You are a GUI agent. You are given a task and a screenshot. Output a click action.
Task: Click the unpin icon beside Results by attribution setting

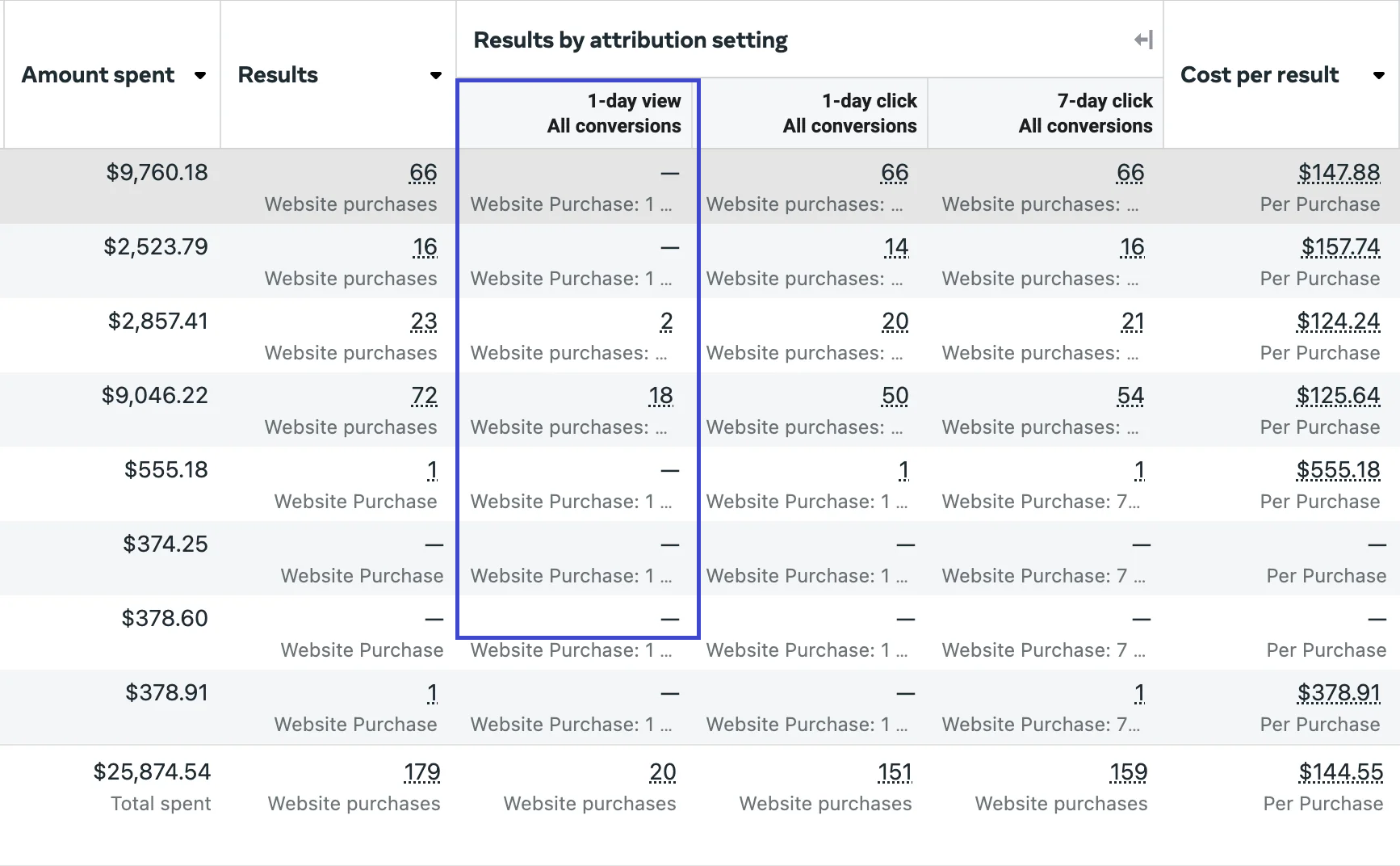(1142, 39)
